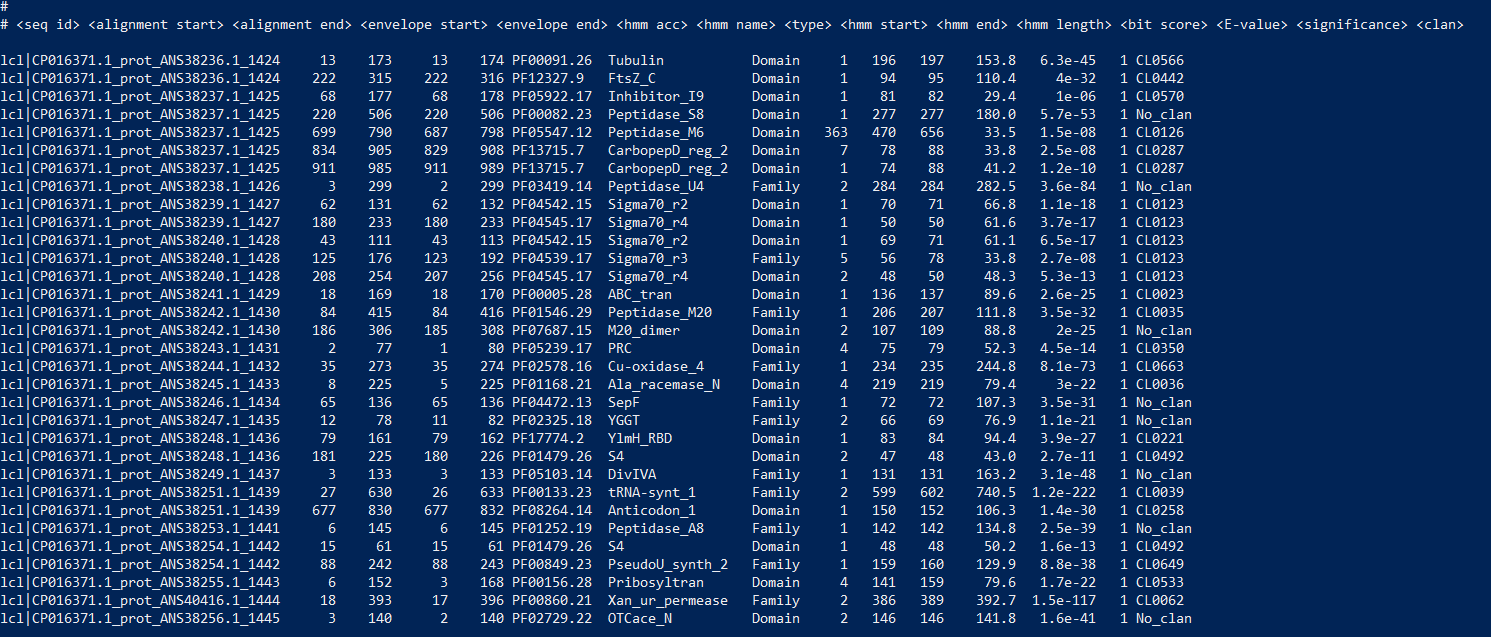
Task: Click the clan header at header row end
Action: tap(1438, 24)
